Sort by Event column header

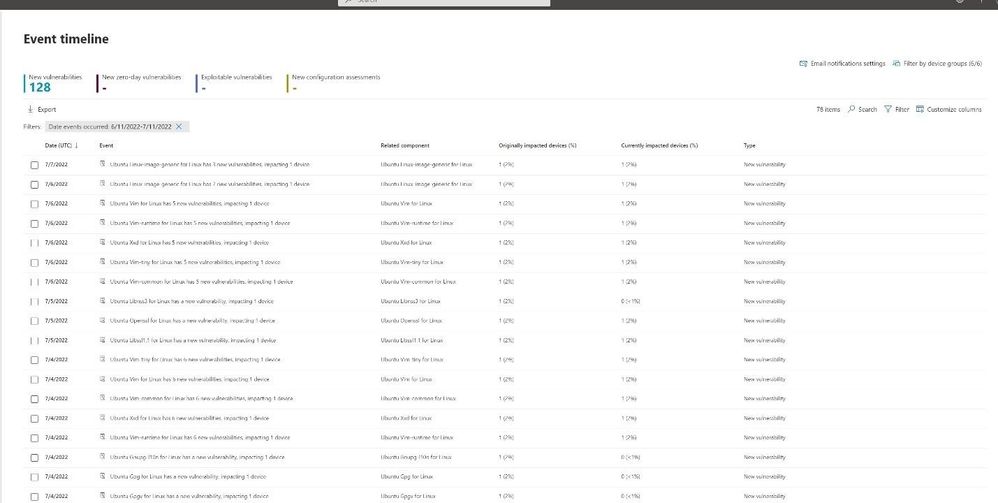click(106, 145)
